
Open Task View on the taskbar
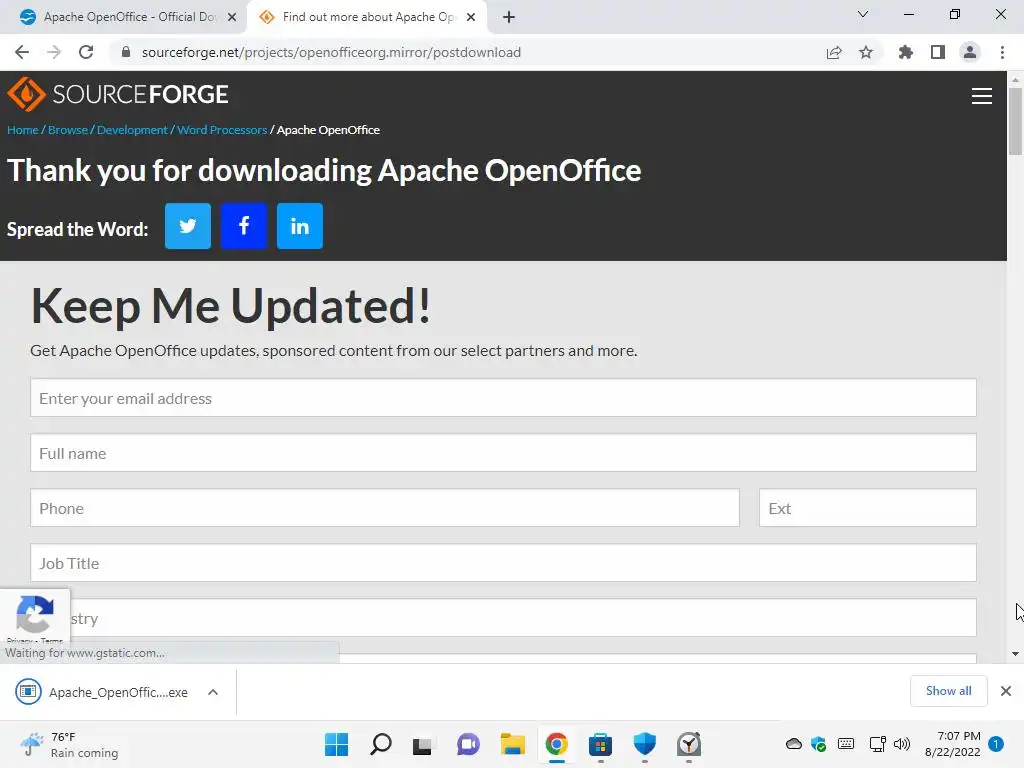coord(423,744)
